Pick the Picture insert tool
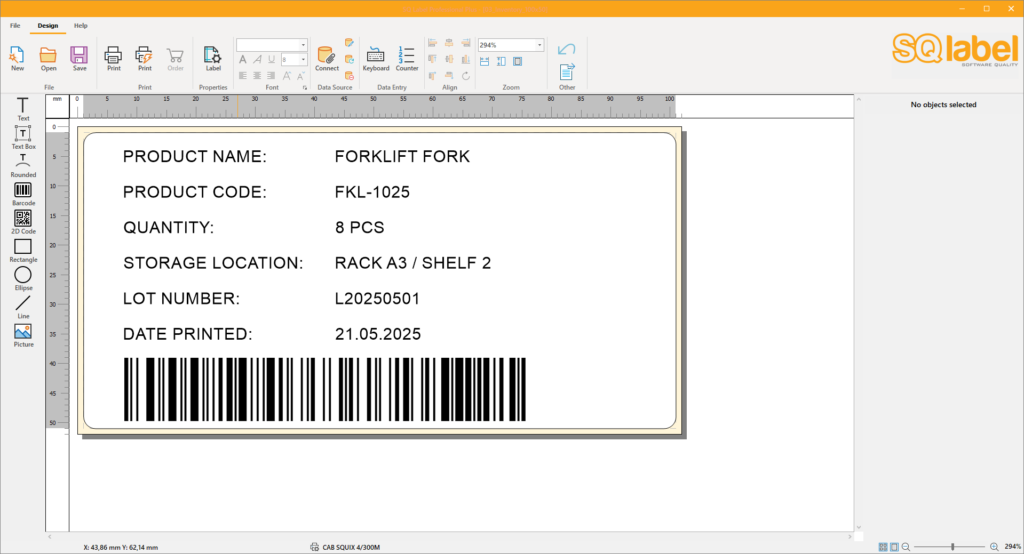Image resolution: width=1024 pixels, height=554 pixels. (x=23, y=331)
